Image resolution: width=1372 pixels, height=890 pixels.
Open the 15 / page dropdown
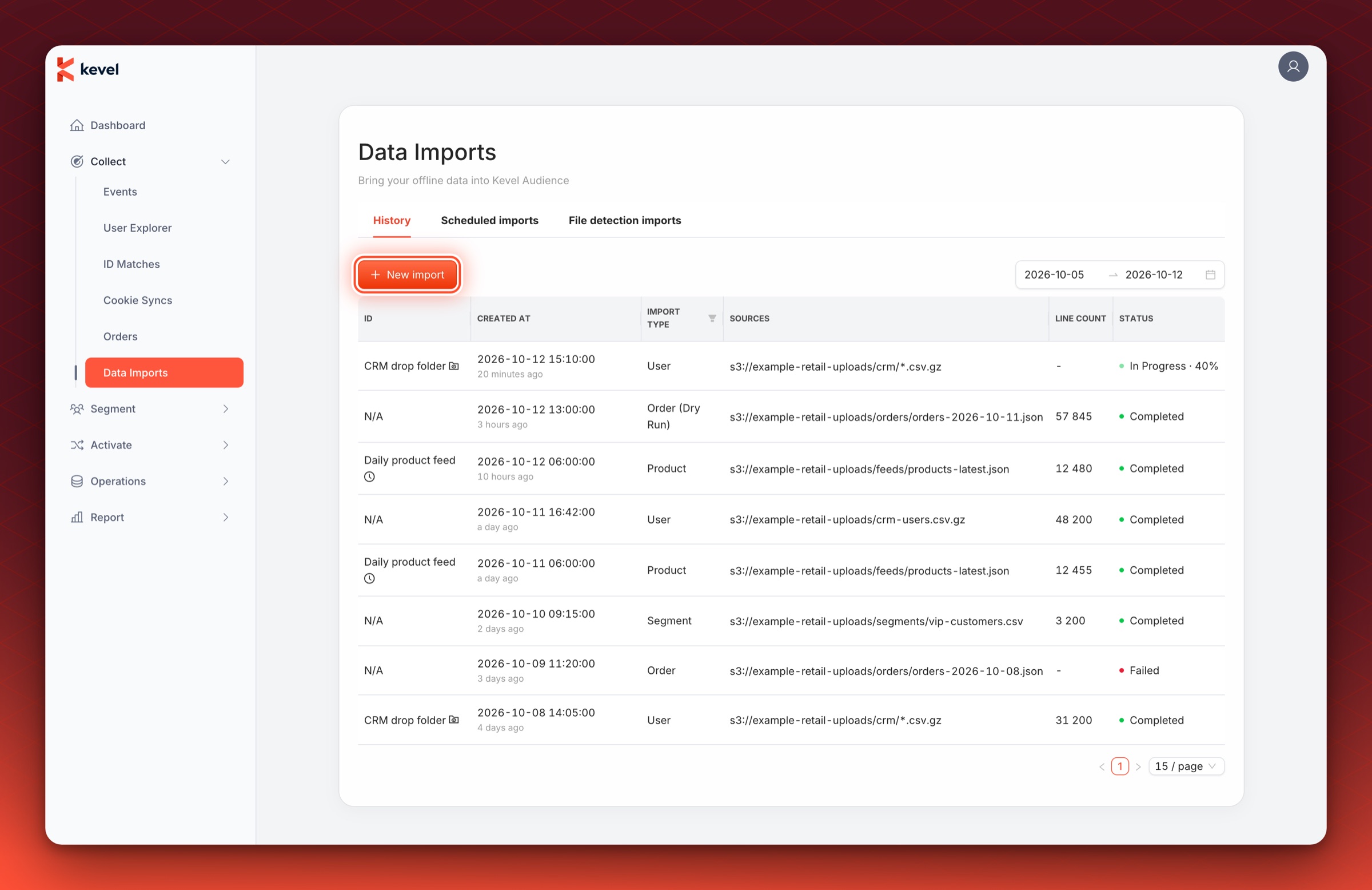1186,766
